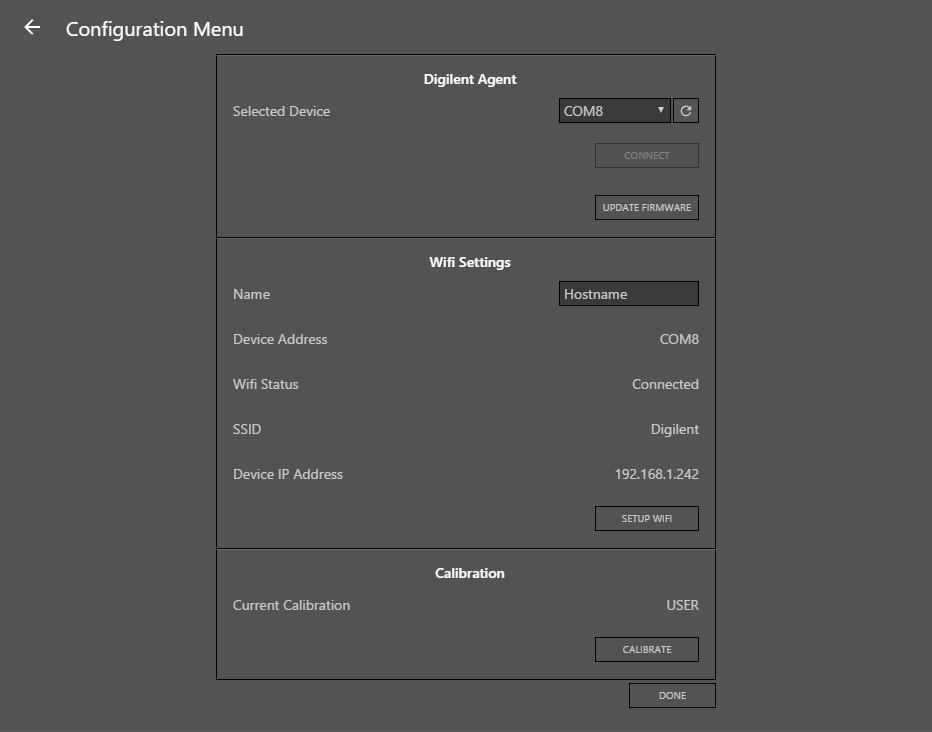The image size is (932, 732).
Task: Click the COM8 device address value
Action: pyautogui.click(x=679, y=339)
